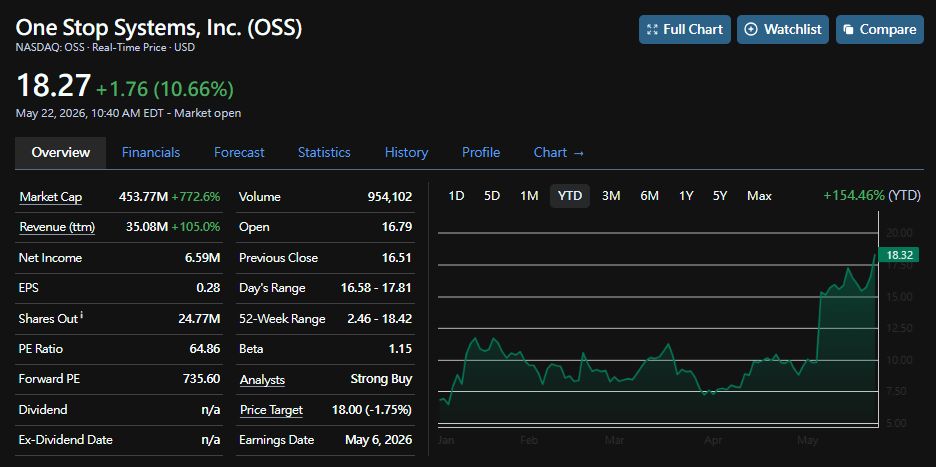Open the Revenue (ttm) link

[x=57, y=228]
